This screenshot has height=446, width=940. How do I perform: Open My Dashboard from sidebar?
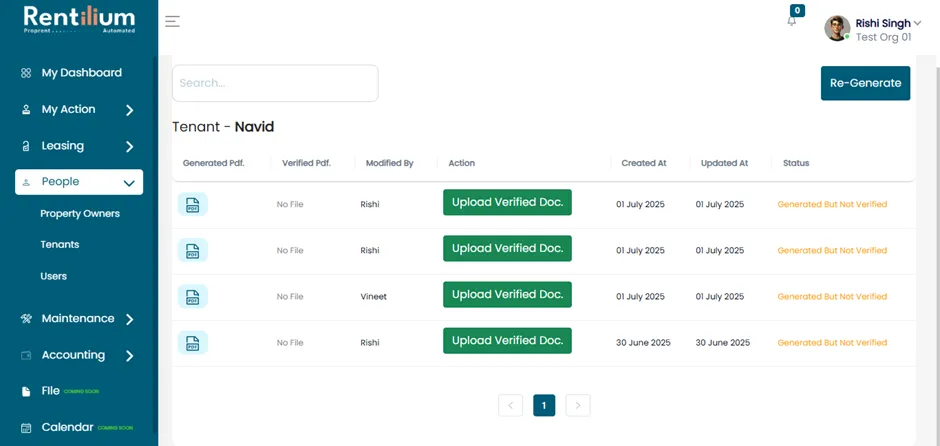82,73
